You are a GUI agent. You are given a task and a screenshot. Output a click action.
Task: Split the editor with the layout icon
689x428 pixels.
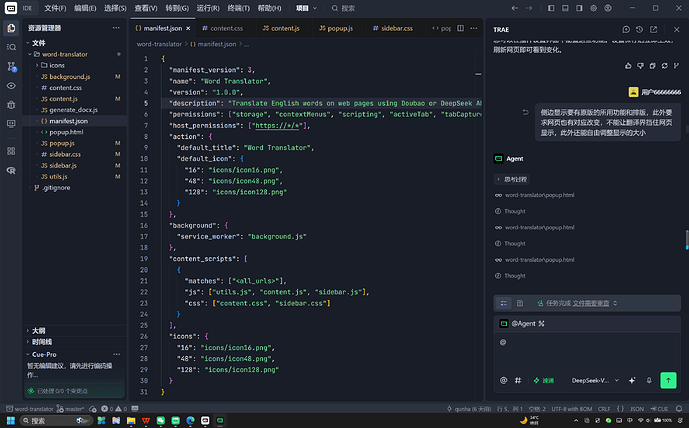click(460, 28)
